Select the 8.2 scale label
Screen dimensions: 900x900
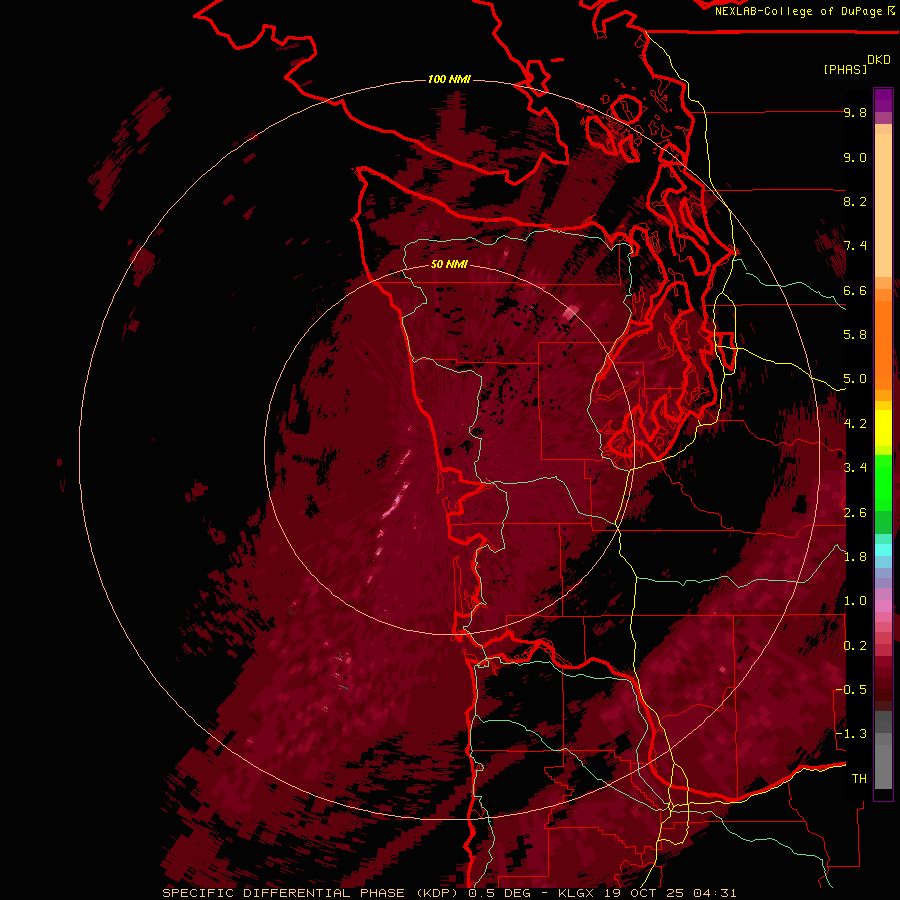pos(855,201)
